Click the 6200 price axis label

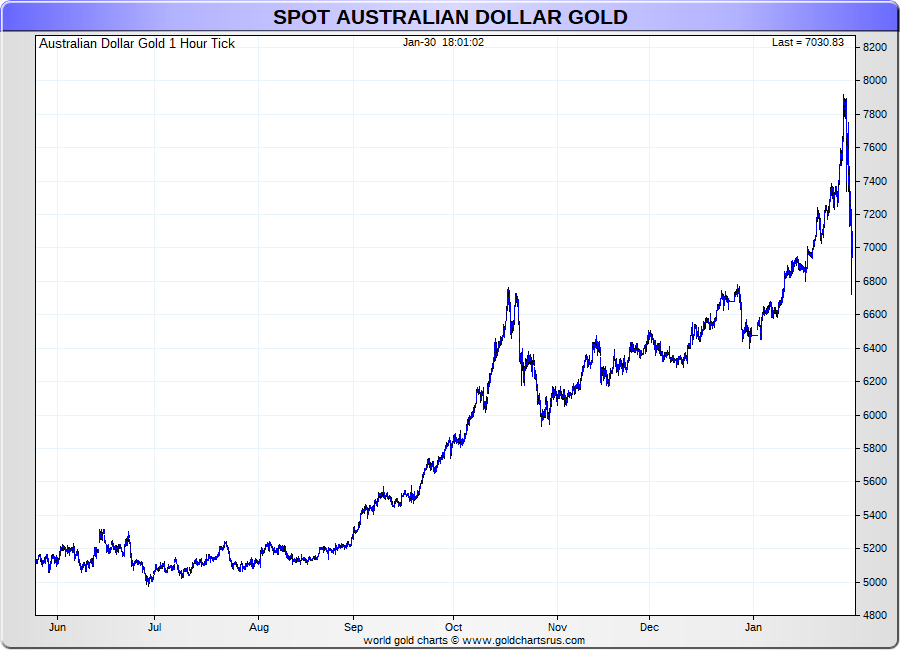pos(875,381)
